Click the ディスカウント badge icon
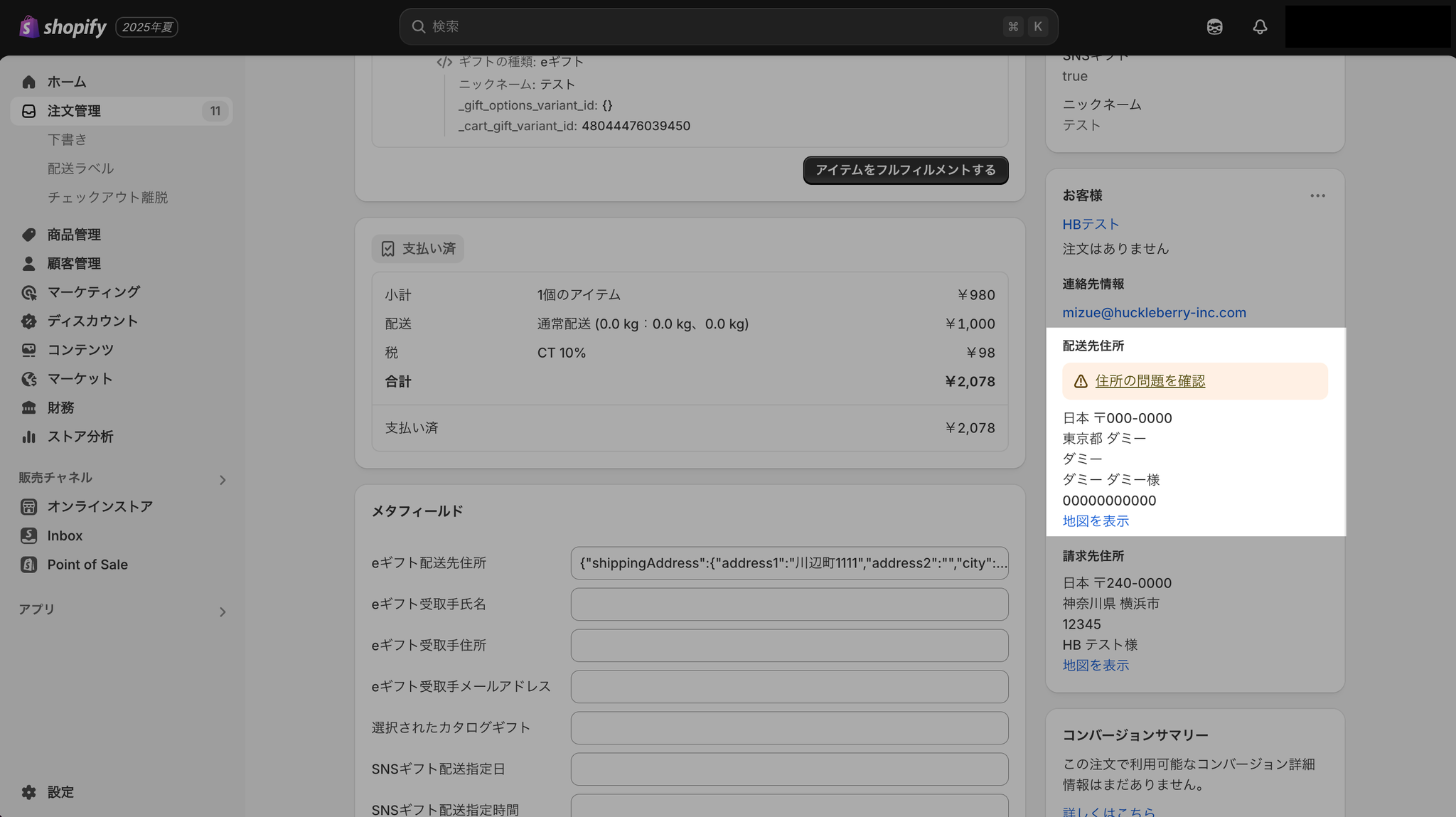The height and width of the screenshot is (817, 1456). tap(28, 321)
